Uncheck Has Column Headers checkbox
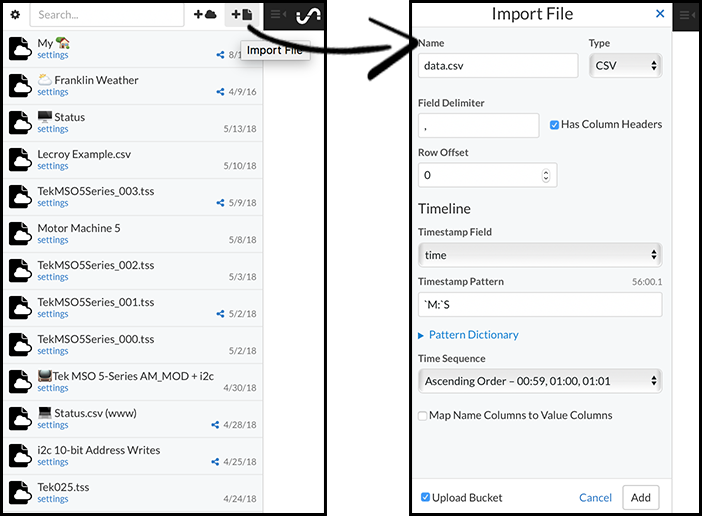 click(x=555, y=125)
